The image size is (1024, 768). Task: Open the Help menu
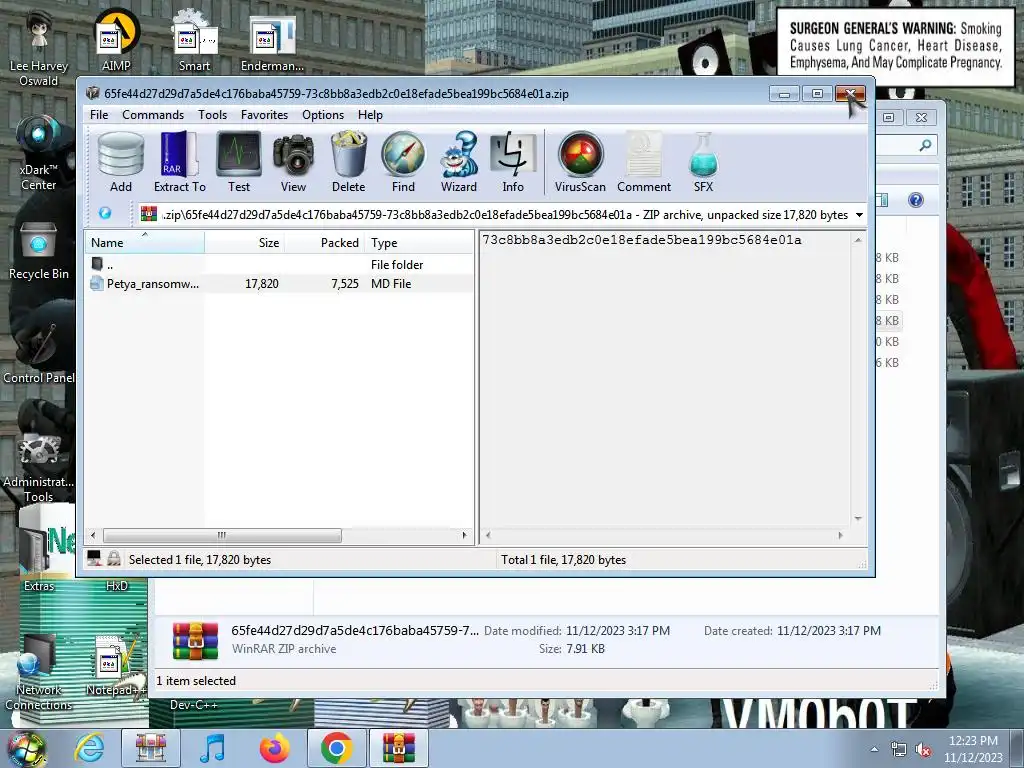click(370, 115)
